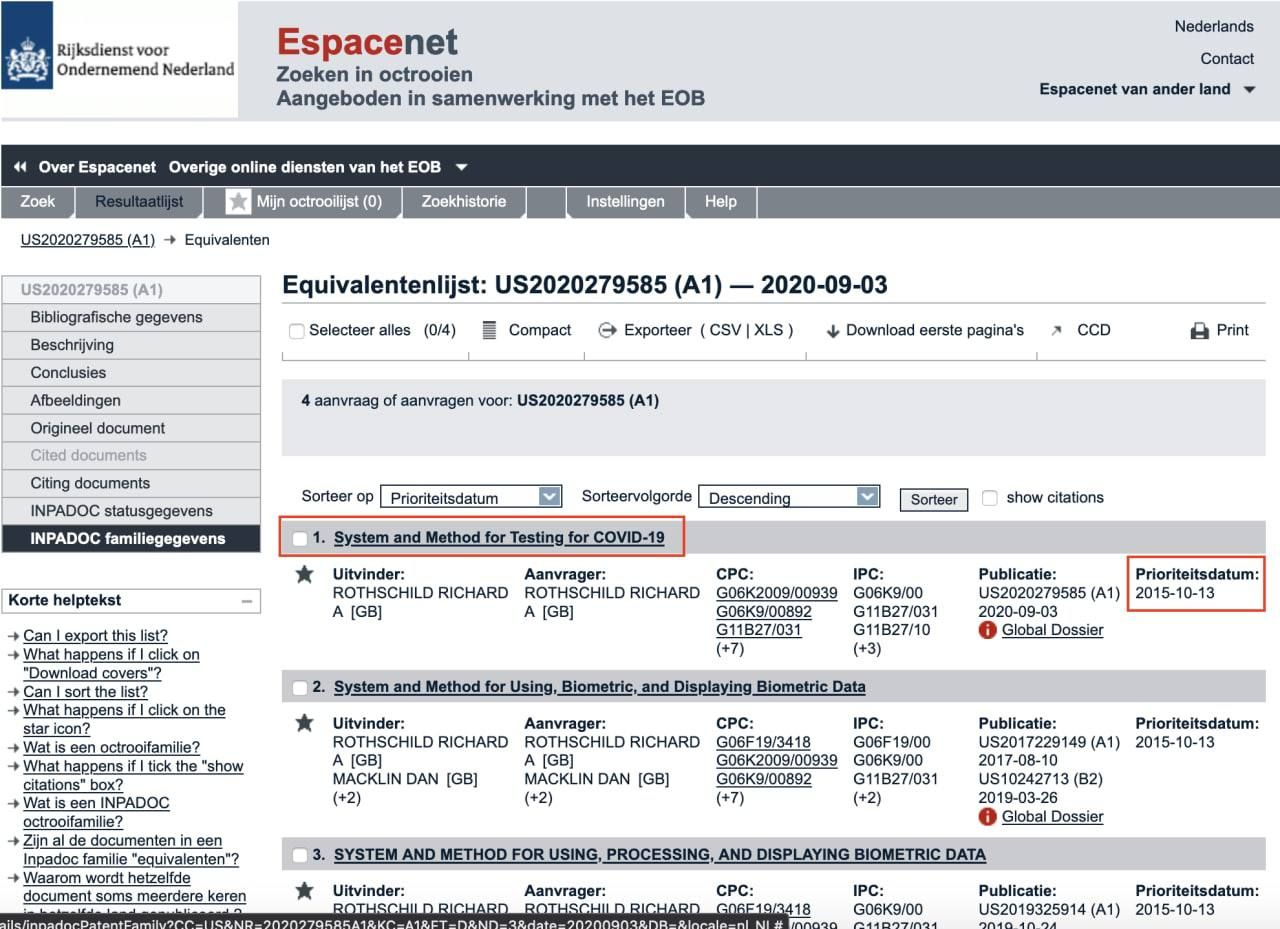The height and width of the screenshot is (929, 1280).
Task: Switch to the Zoekhistorie tab
Action: (x=463, y=201)
